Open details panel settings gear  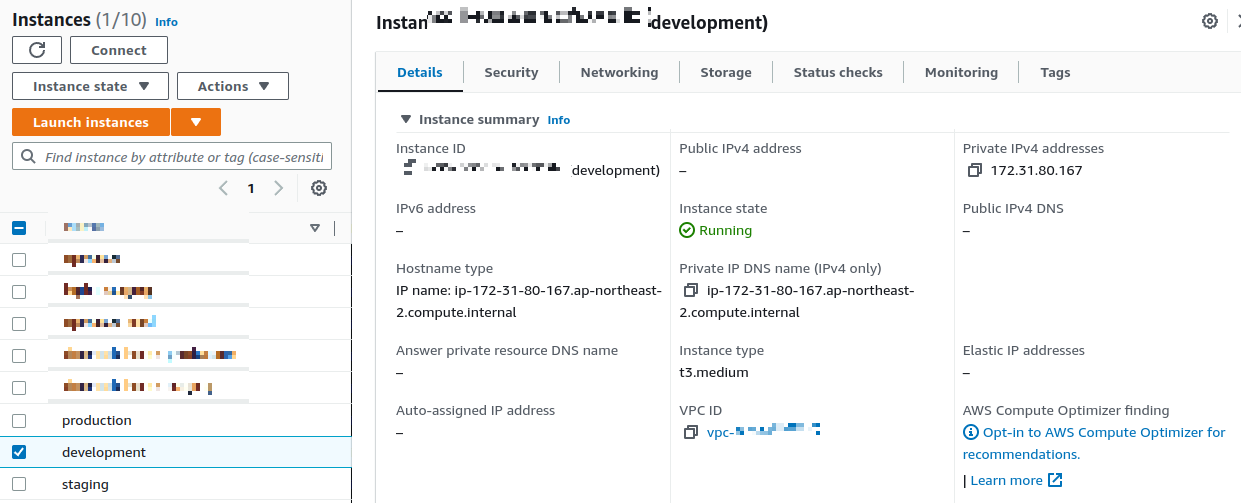[x=1210, y=21]
